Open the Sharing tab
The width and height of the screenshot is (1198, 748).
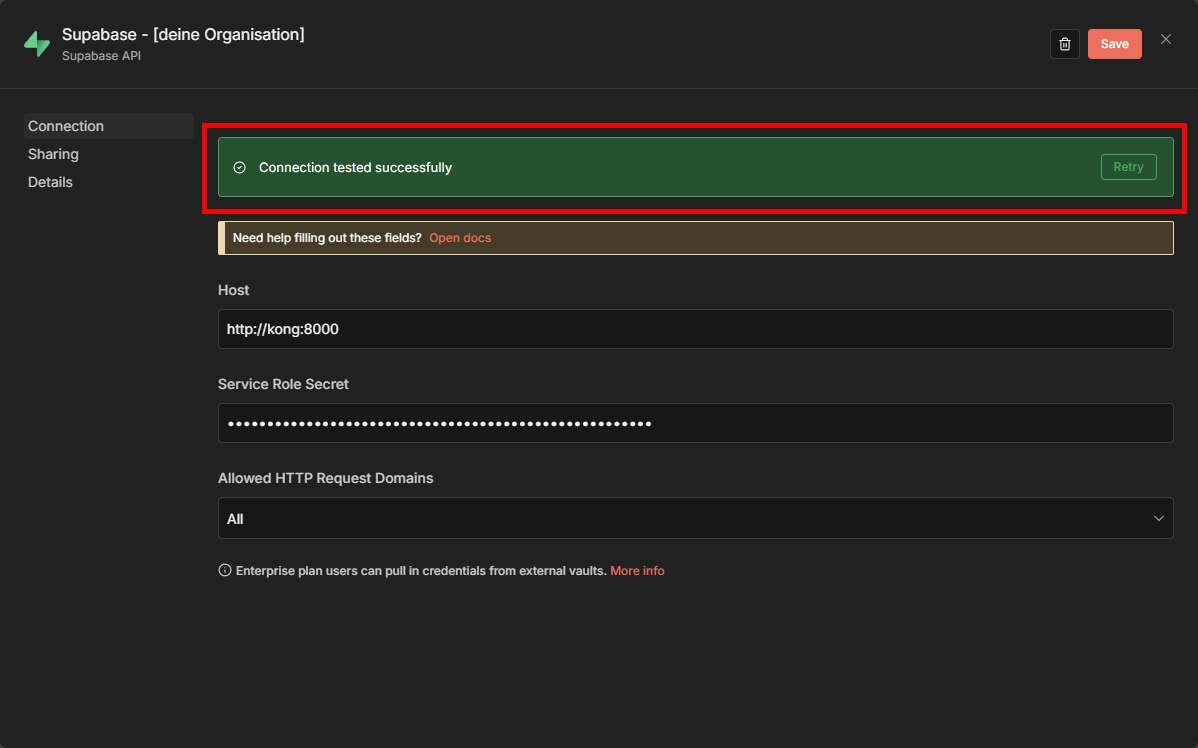coord(53,154)
